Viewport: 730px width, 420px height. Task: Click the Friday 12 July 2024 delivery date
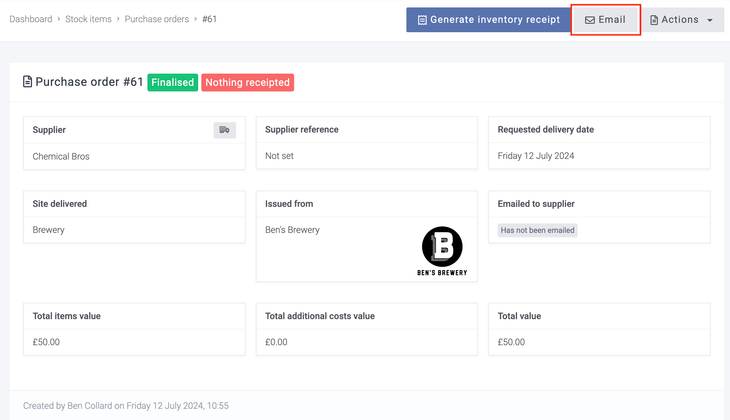point(536,156)
